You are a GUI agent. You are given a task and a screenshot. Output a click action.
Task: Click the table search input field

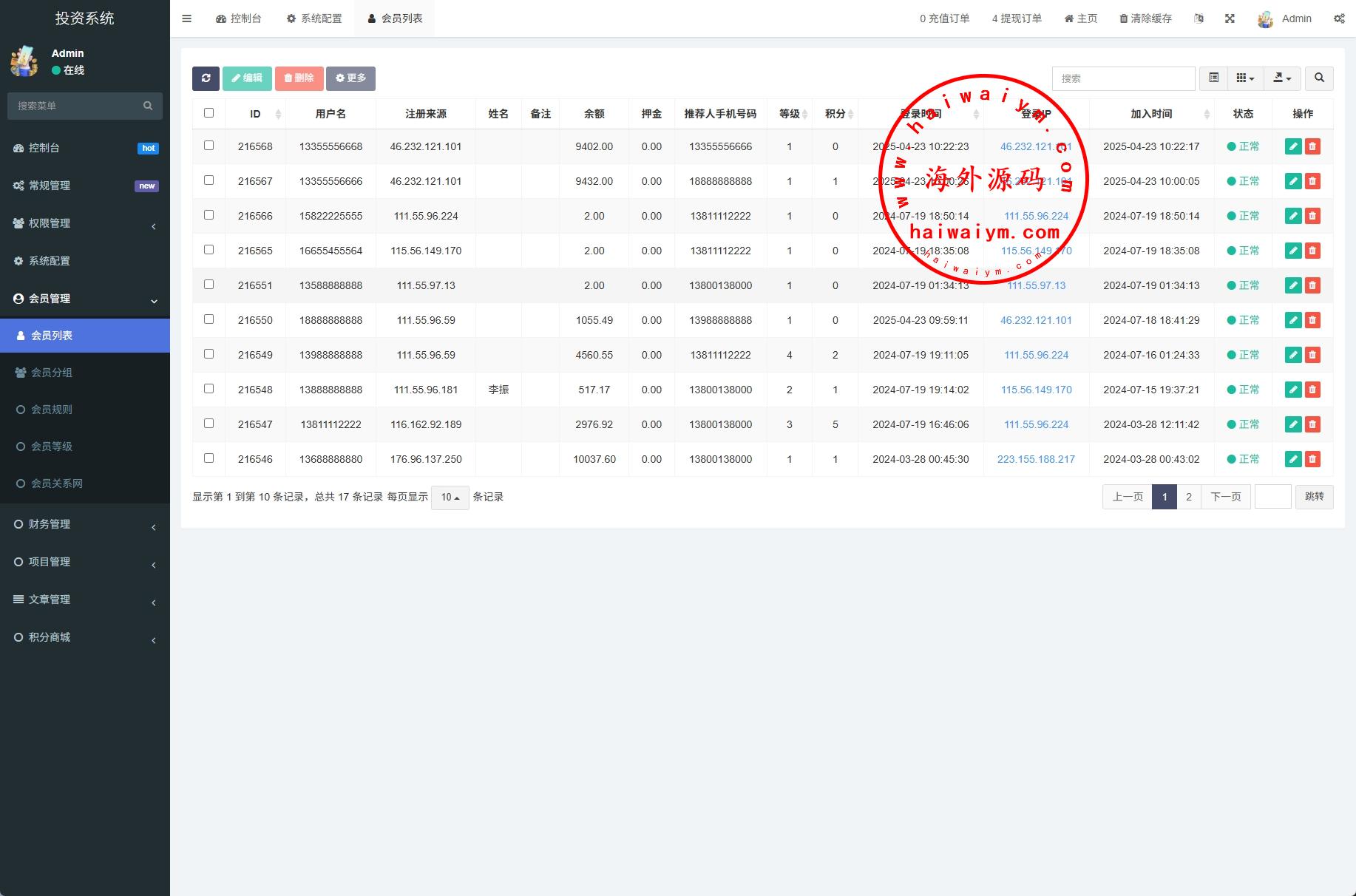point(1123,78)
